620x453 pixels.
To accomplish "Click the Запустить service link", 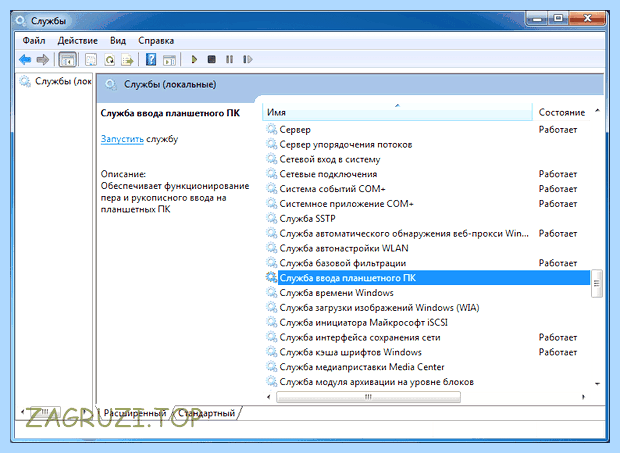I will [122, 139].
